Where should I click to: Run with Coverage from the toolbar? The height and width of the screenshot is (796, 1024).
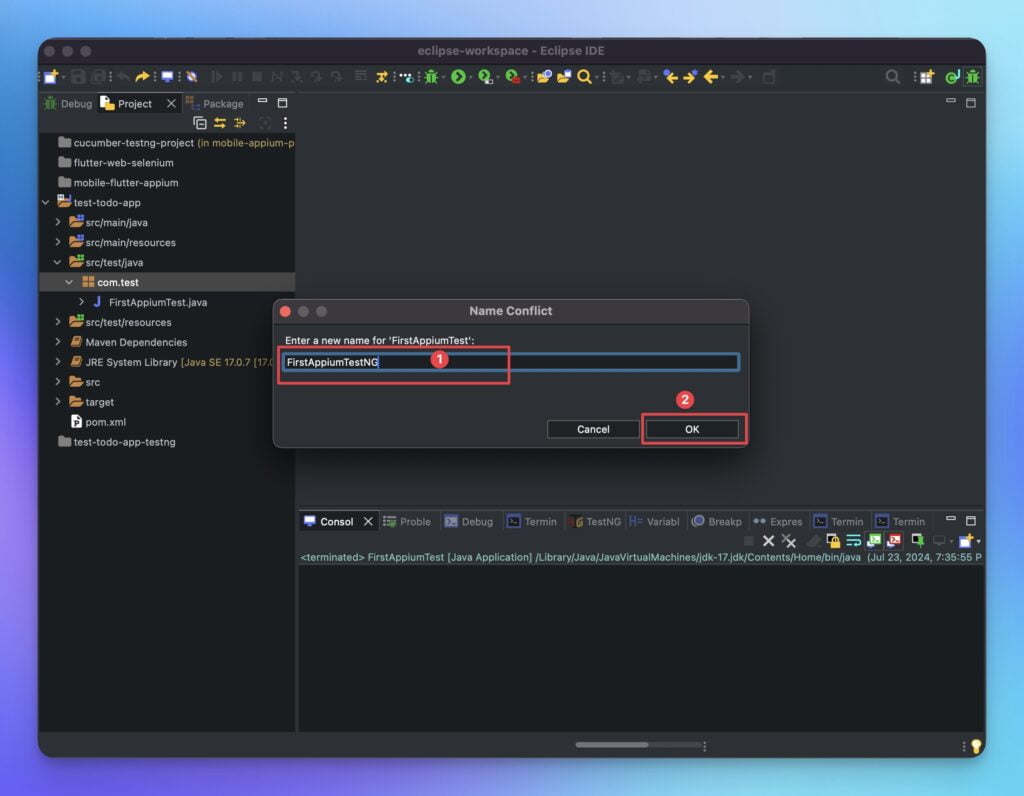(x=485, y=77)
